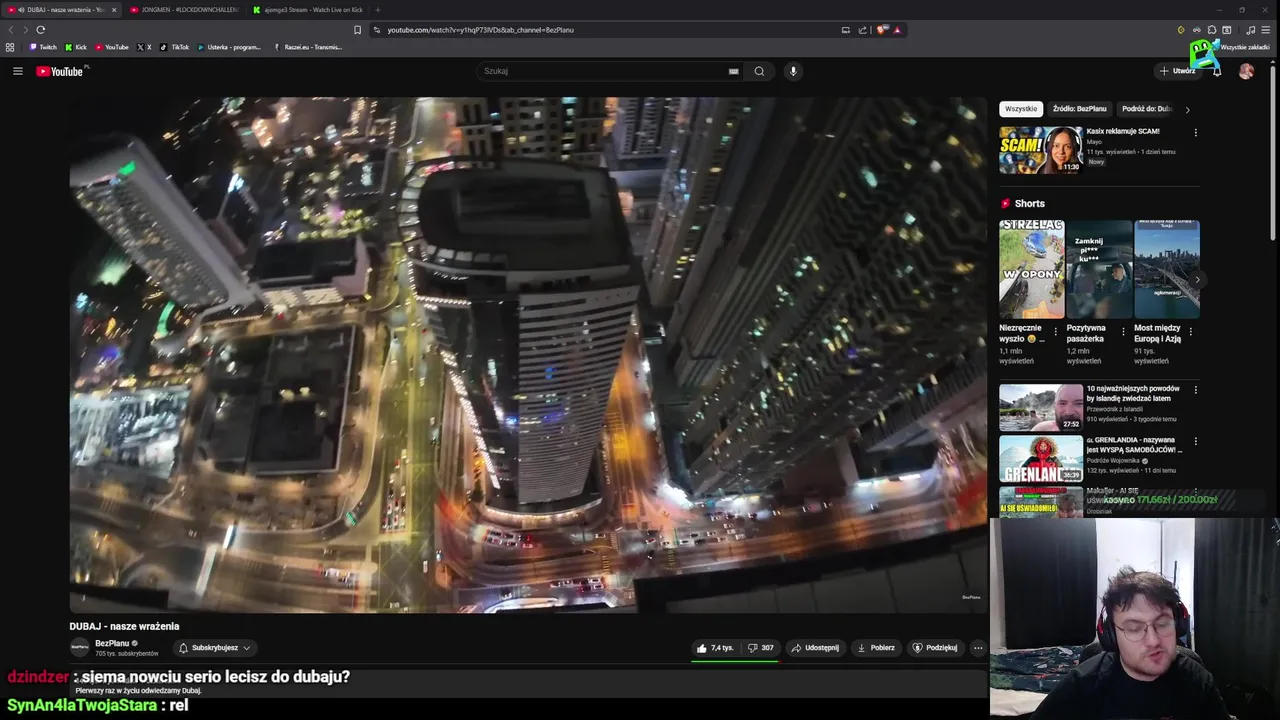Click the video player to pause
Image resolution: width=1280 pixels, height=720 pixels.
pyautogui.click(x=528, y=355)
